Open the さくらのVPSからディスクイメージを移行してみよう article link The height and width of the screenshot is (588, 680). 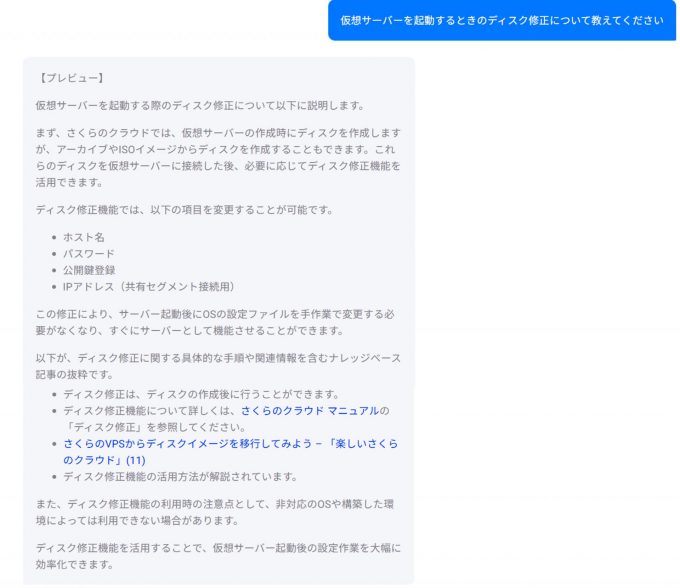tap(230, 452)
